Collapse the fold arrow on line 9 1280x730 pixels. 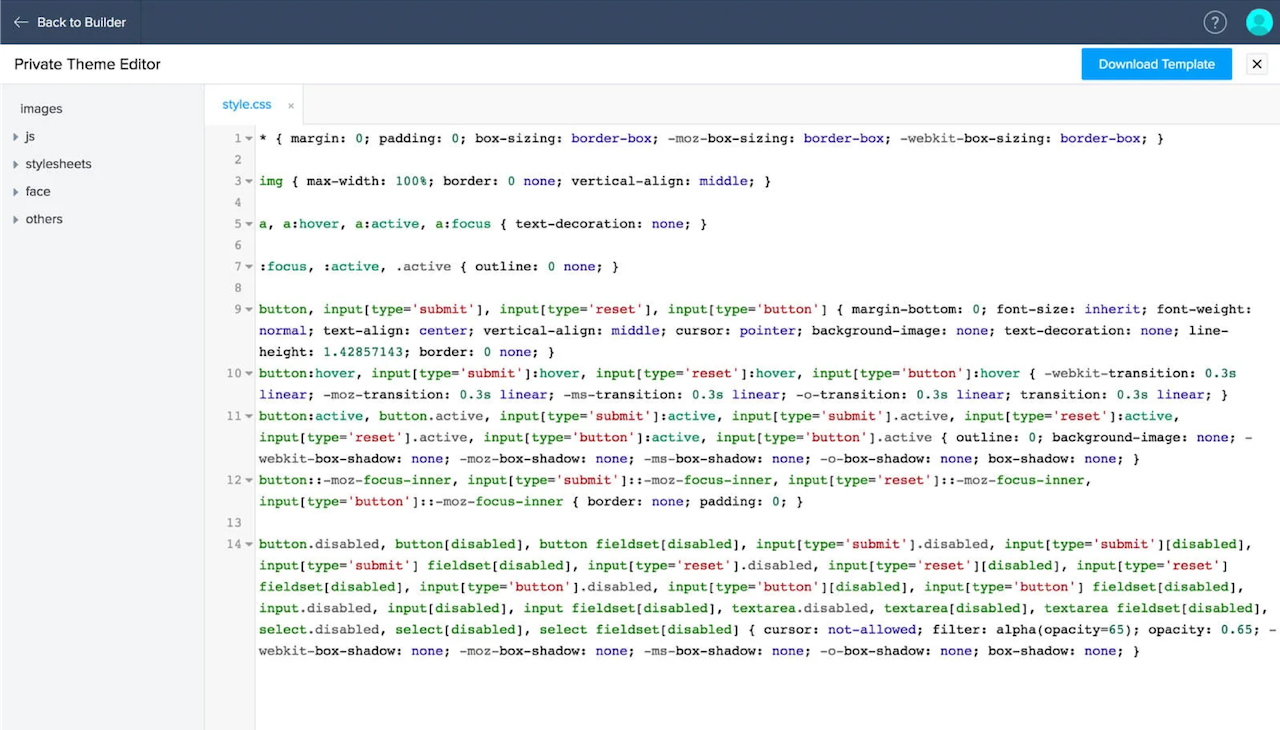coord(249,310)
